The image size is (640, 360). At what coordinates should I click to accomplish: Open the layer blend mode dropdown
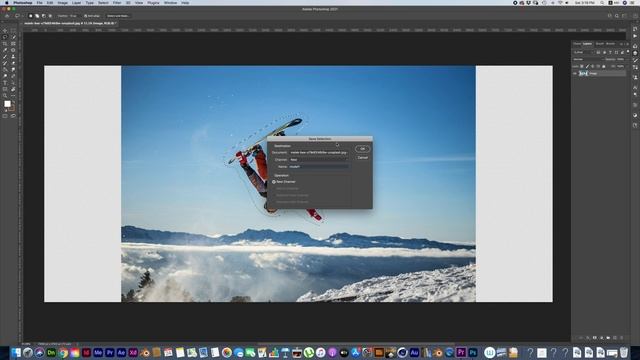[x=587, y=59]
